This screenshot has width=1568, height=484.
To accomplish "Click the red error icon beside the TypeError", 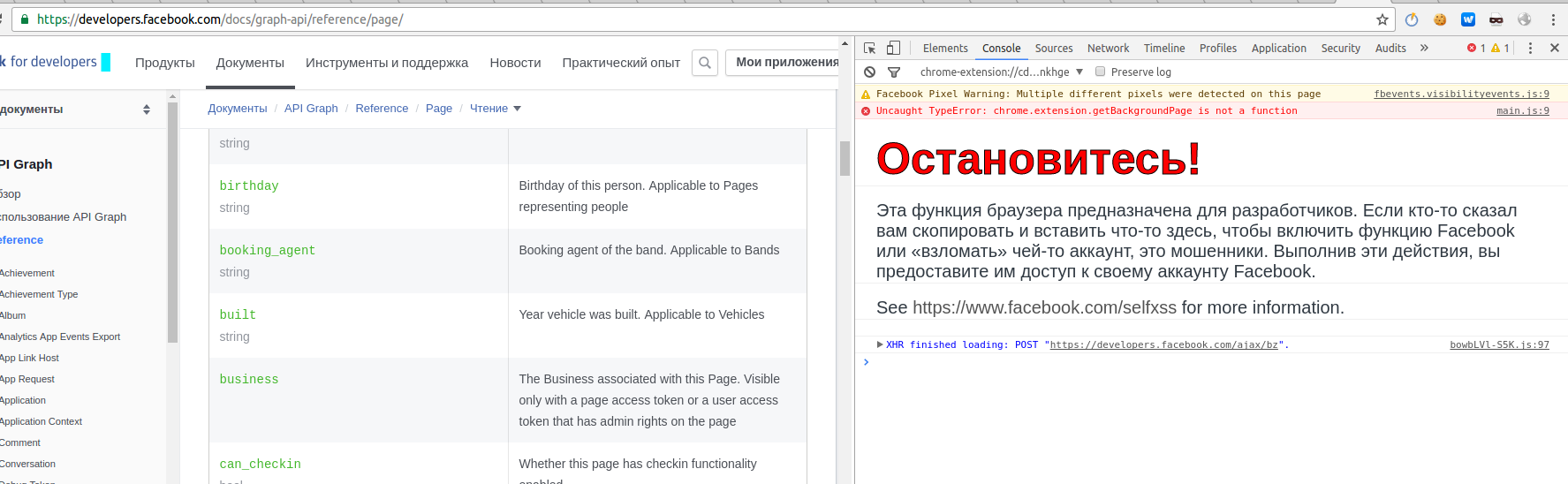I will (x=867, y=111).
